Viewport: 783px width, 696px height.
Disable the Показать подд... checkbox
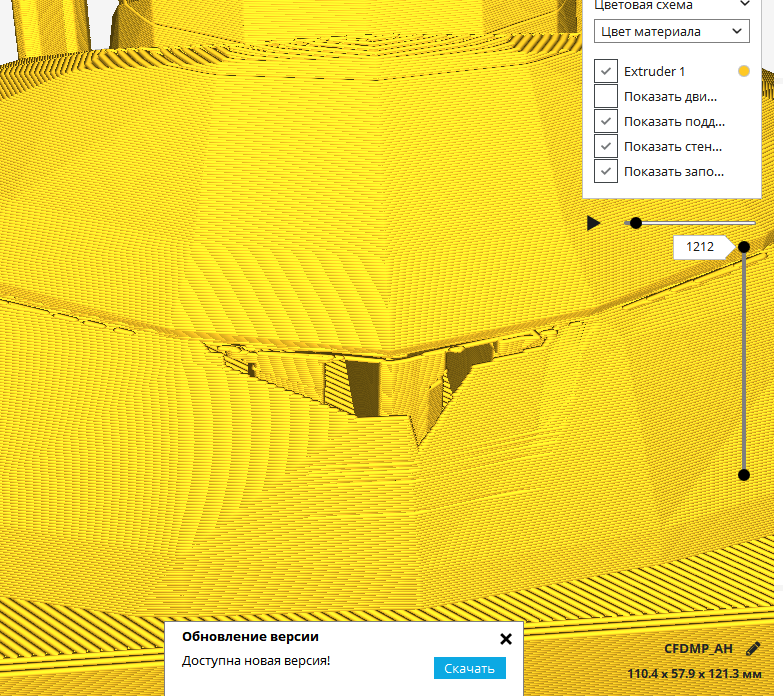(x=605, y=122)
